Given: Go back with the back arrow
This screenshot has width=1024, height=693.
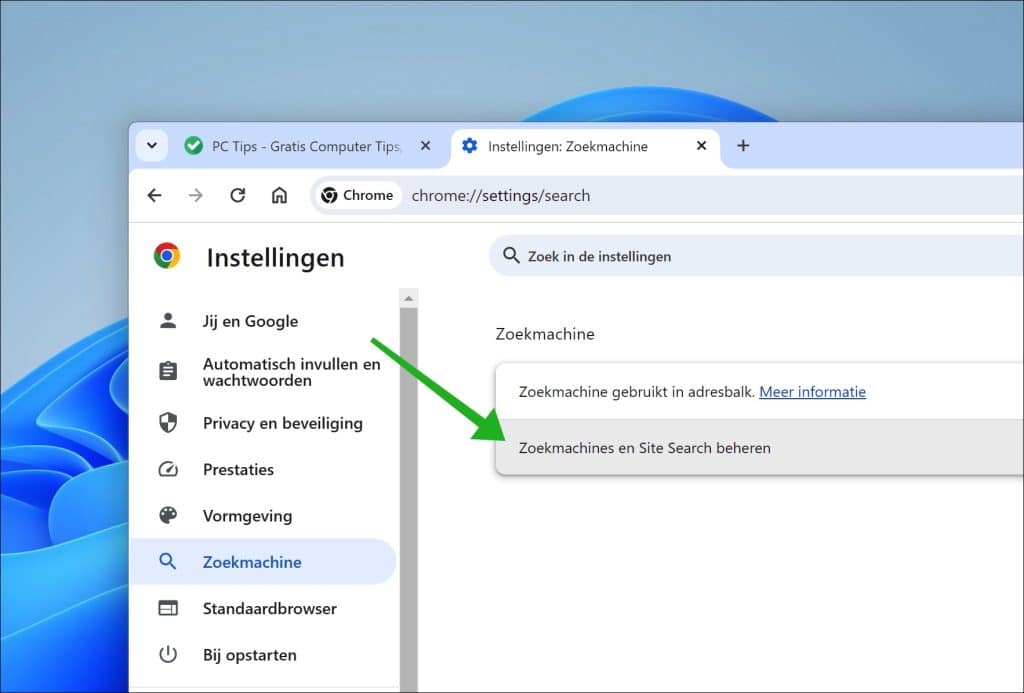Looking at the screenshot, I should pyautogui.click(x=154, y=195).
